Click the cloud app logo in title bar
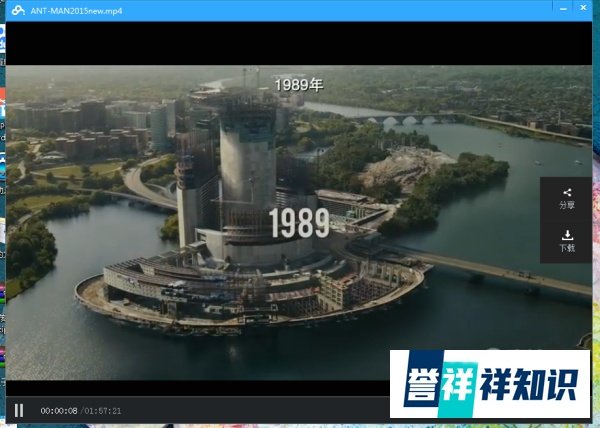 click(x=18, y=10)
